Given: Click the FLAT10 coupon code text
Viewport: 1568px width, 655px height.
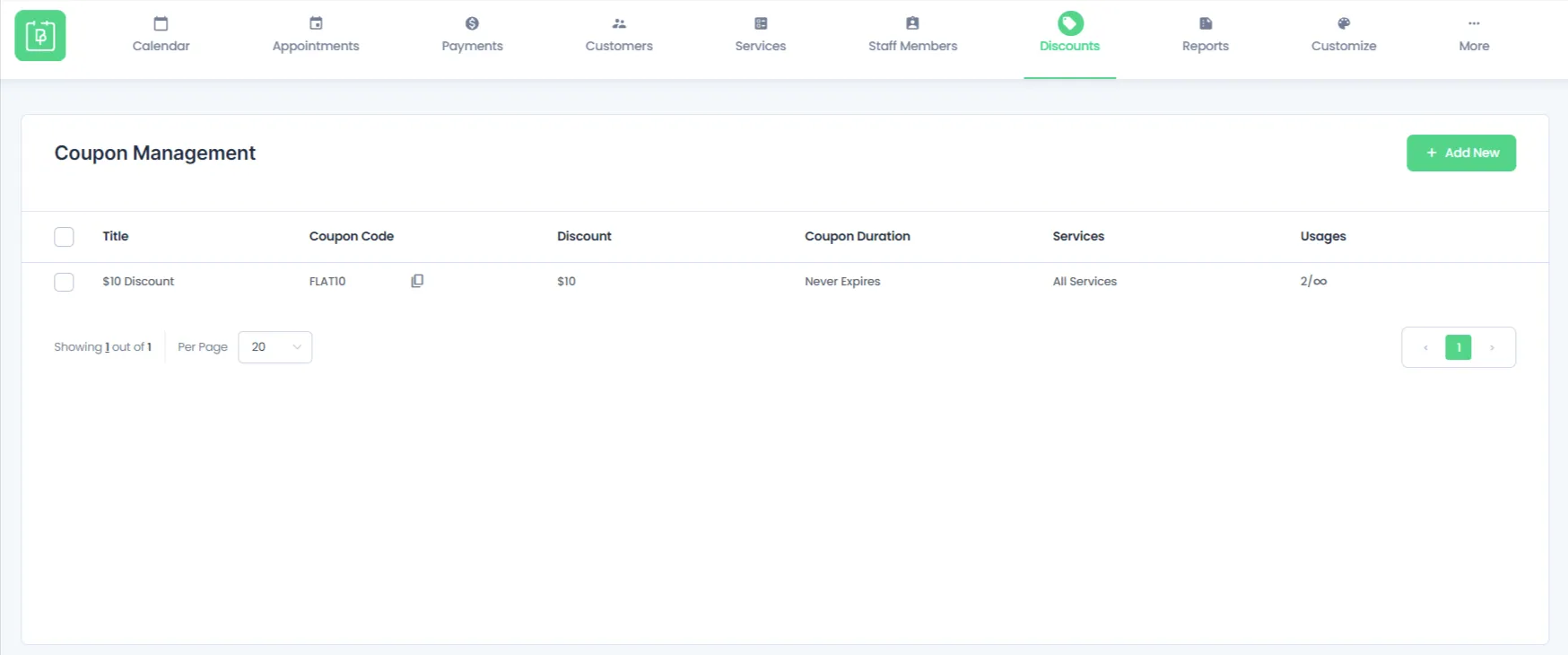Looking at the screenshot, I should coord(327,281).
